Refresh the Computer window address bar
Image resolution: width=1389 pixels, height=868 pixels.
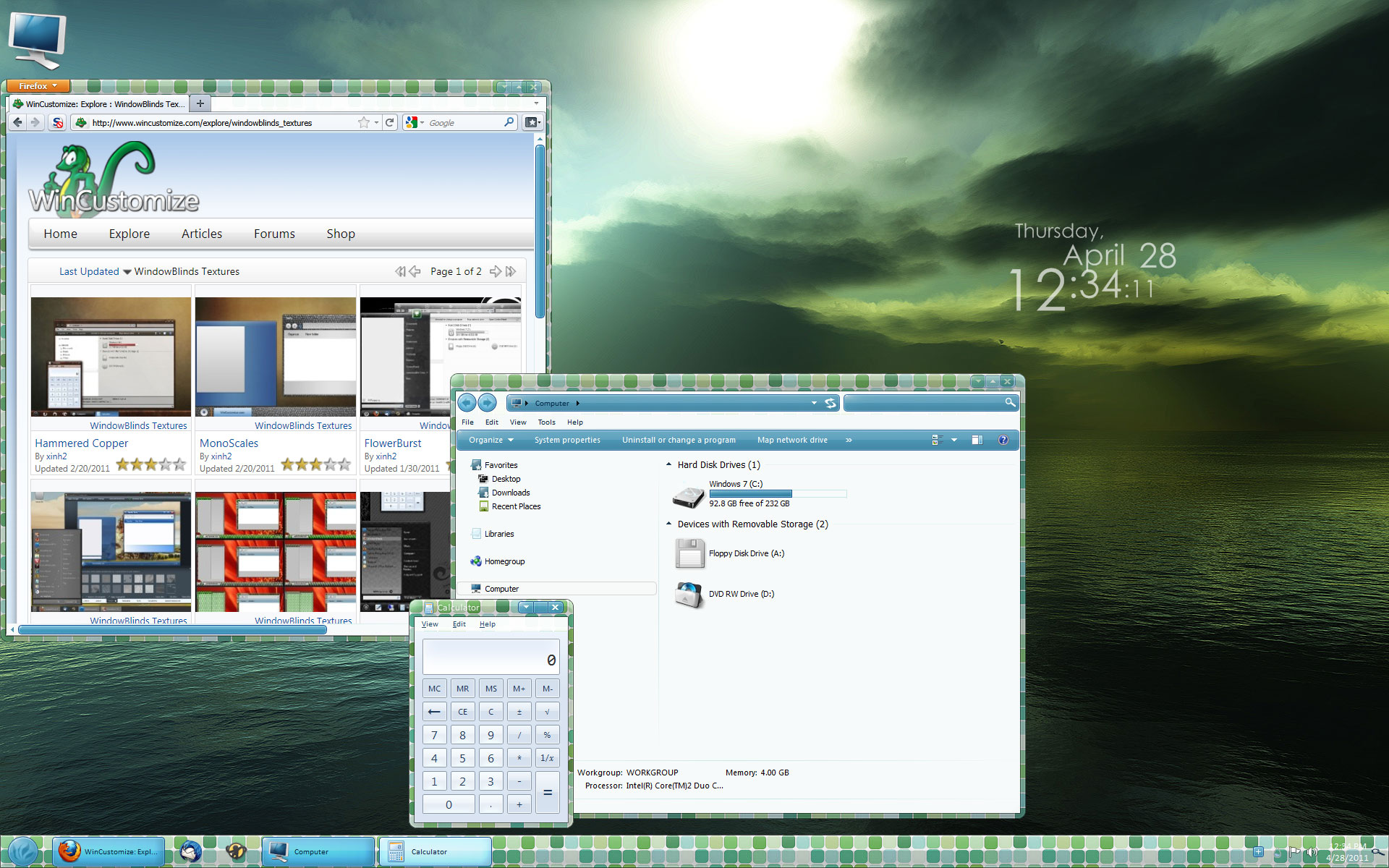[831, 403]
